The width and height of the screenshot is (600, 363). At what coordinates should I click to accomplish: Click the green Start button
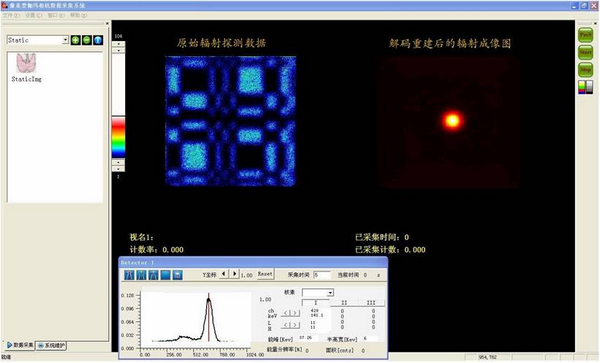pos(585,52)
